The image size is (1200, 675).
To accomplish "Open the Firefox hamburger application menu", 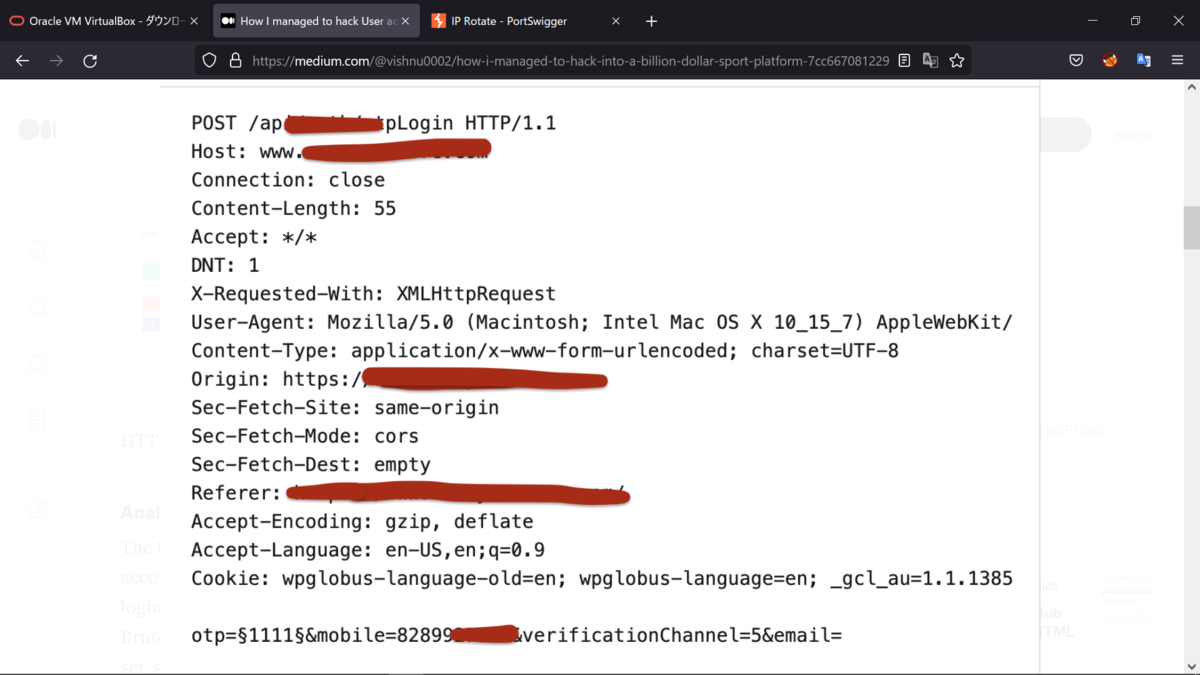I will tap(1178, 60).
